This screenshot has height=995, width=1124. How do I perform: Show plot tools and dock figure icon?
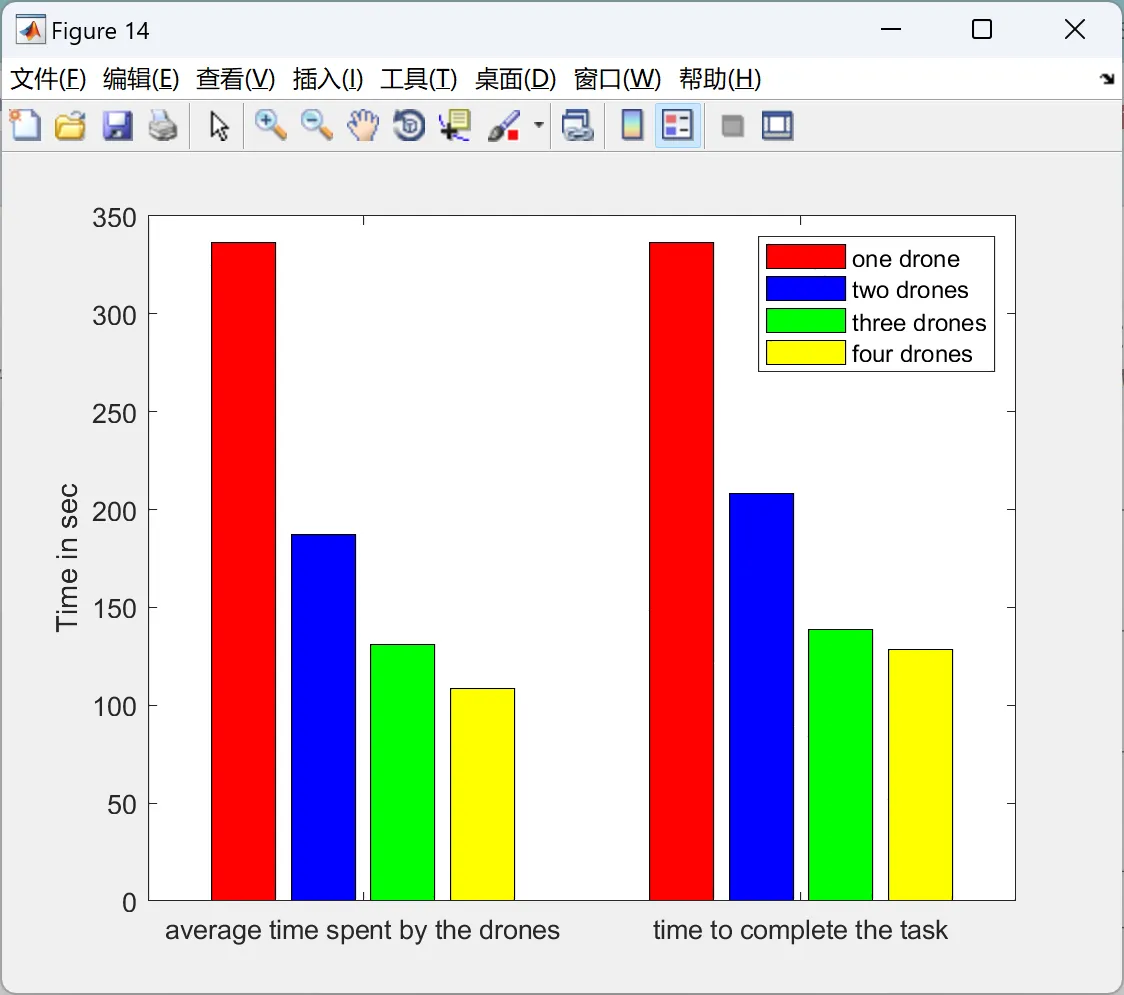tap(777, 125)
